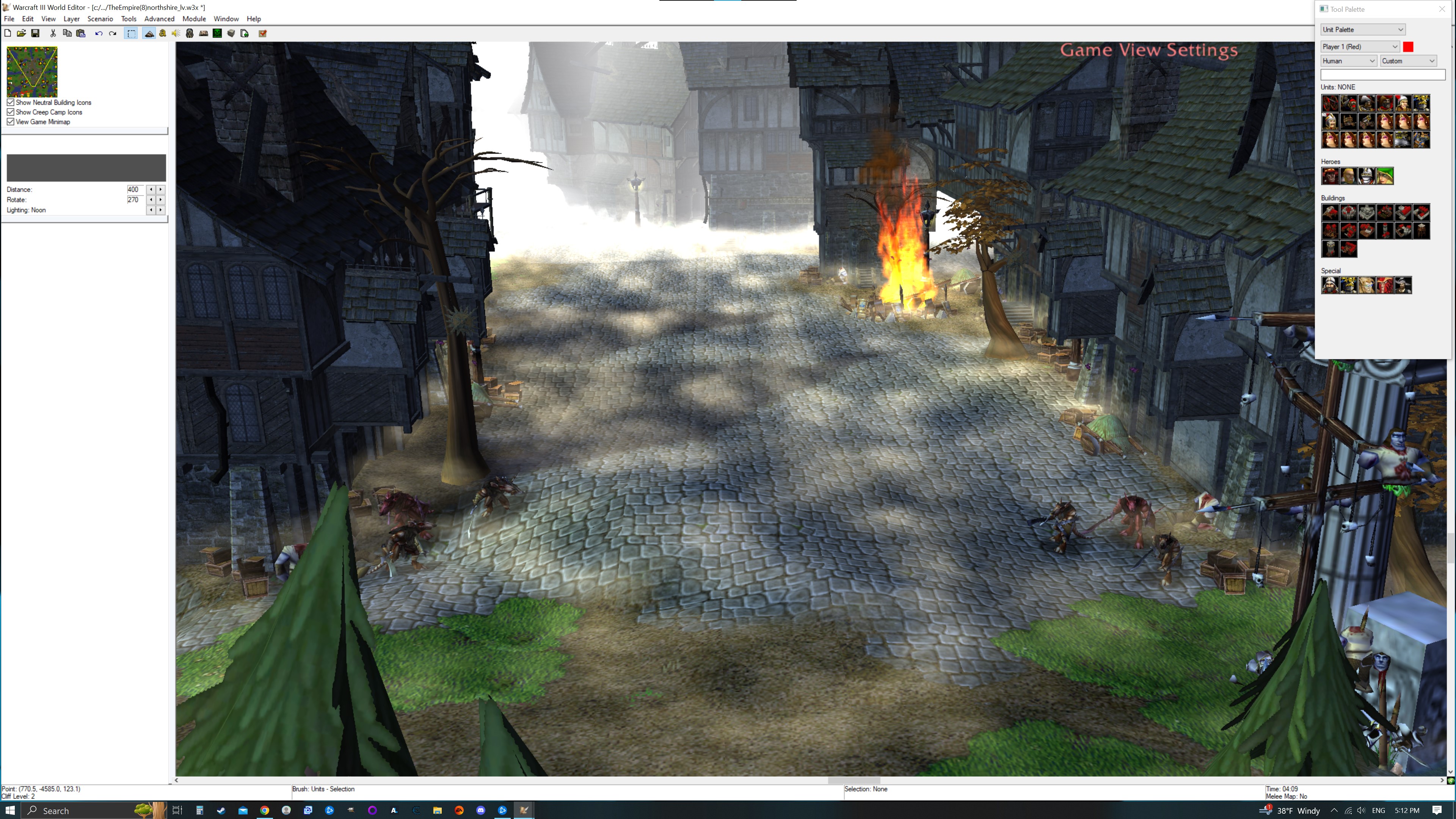Increase Distance with right arrow
The image size is (1456, 819).
160,189
